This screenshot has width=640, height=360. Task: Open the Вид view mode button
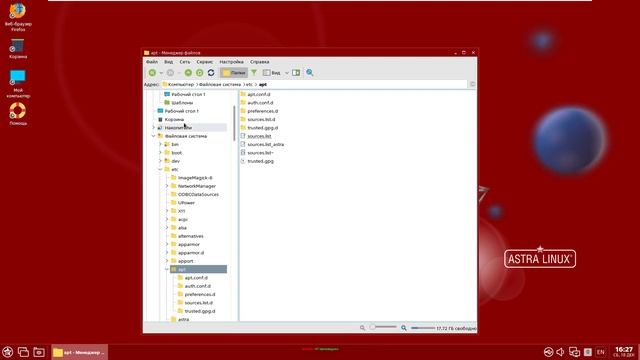coord(272,73)
